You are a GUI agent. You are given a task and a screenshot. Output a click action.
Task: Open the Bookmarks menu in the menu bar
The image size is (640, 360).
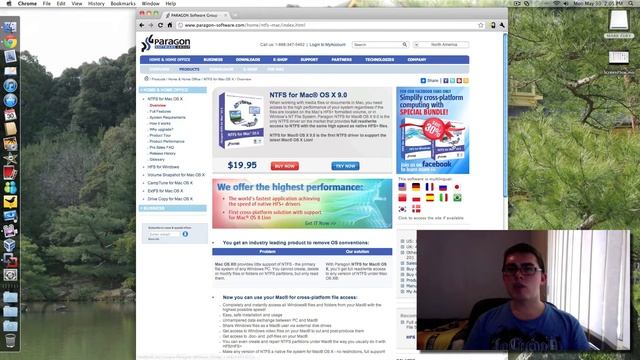(123, 3)
